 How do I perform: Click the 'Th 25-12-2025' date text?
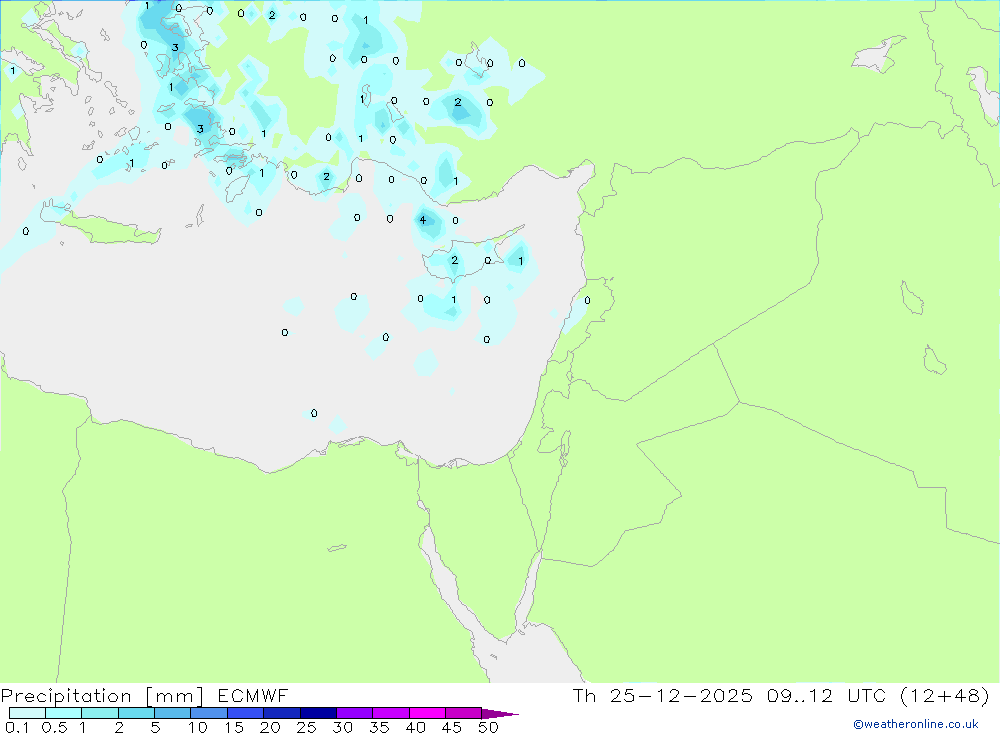click(662, 695)
